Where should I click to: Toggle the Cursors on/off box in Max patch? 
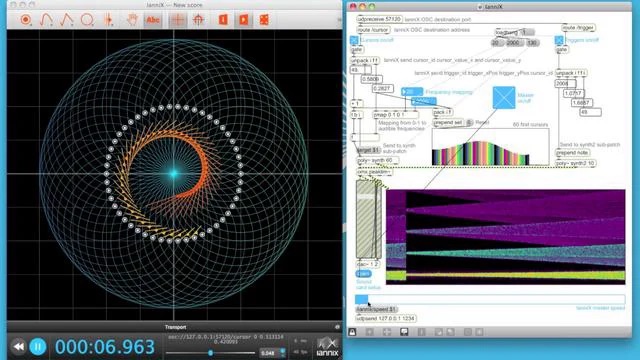354,40
